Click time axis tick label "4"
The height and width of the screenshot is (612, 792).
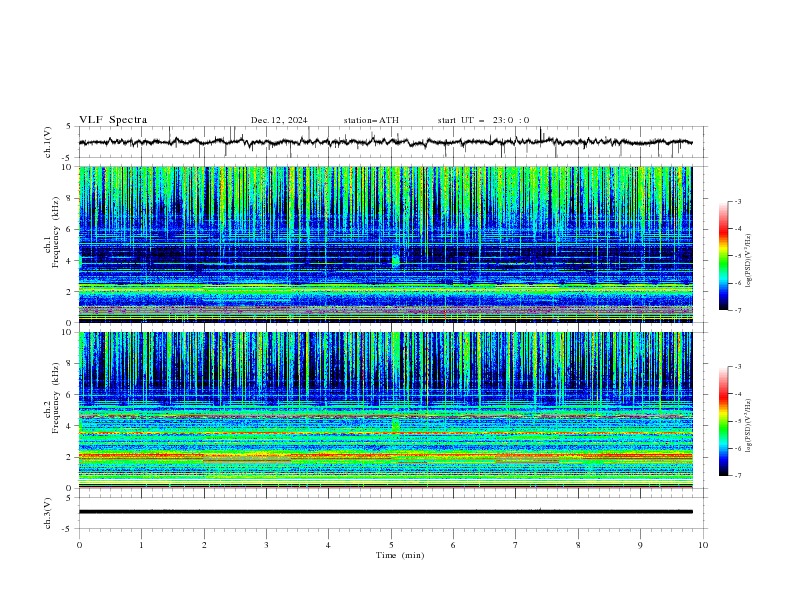click(x=328, y=545)
